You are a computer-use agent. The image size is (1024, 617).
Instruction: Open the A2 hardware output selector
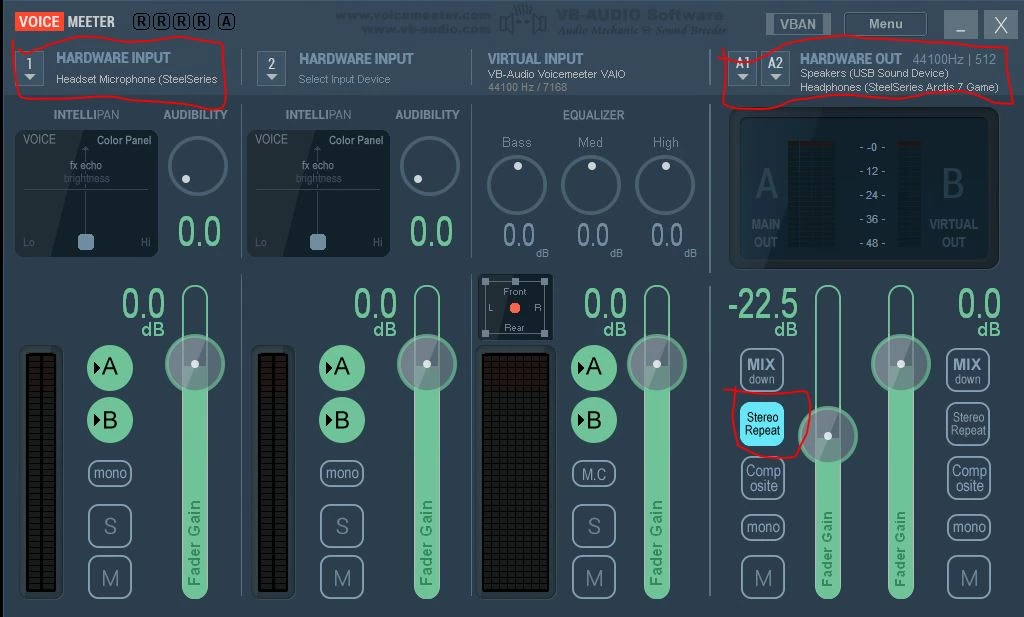(775, 68)
